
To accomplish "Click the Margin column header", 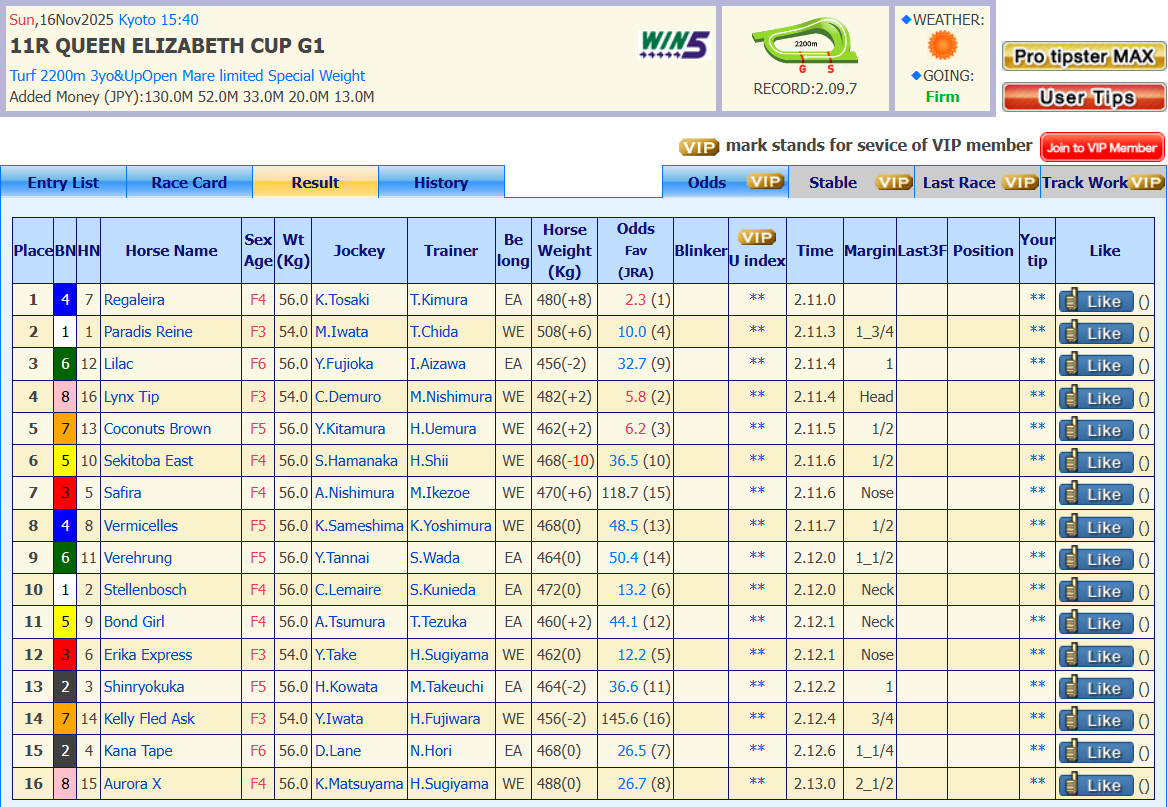I will 869,250.
